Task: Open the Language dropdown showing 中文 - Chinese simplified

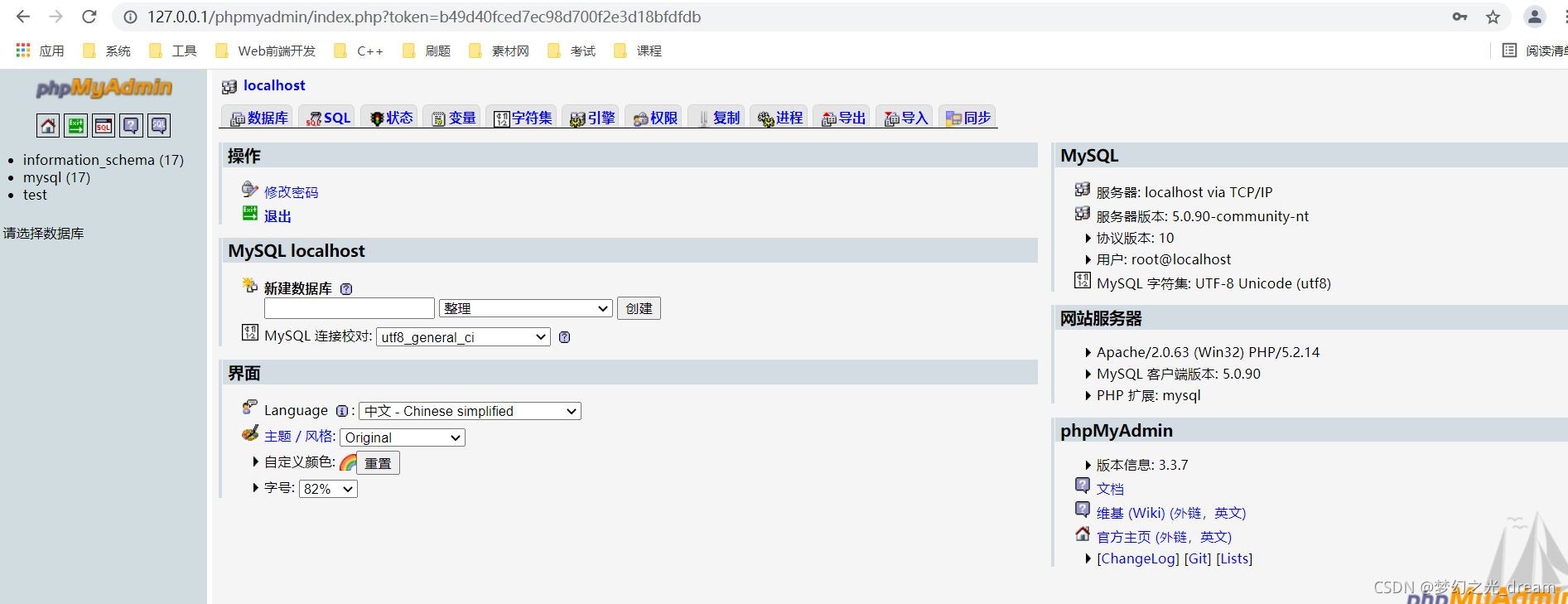Action: pyautogui.click(x=470, y=411)
